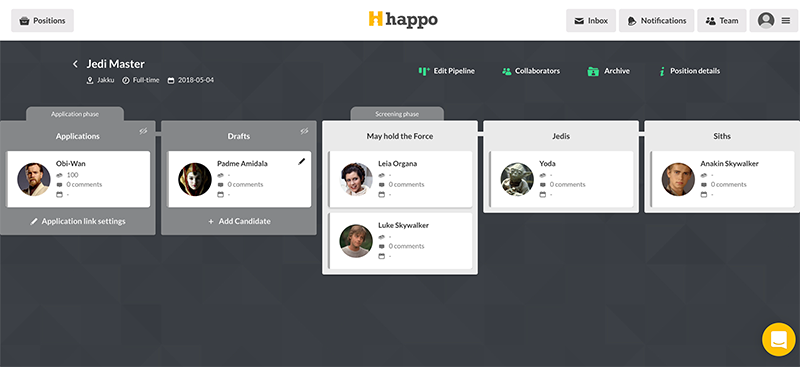Click Leia Organa's score icon
The width and height of the screenshot is (800, 367).
tap(381, 175)
